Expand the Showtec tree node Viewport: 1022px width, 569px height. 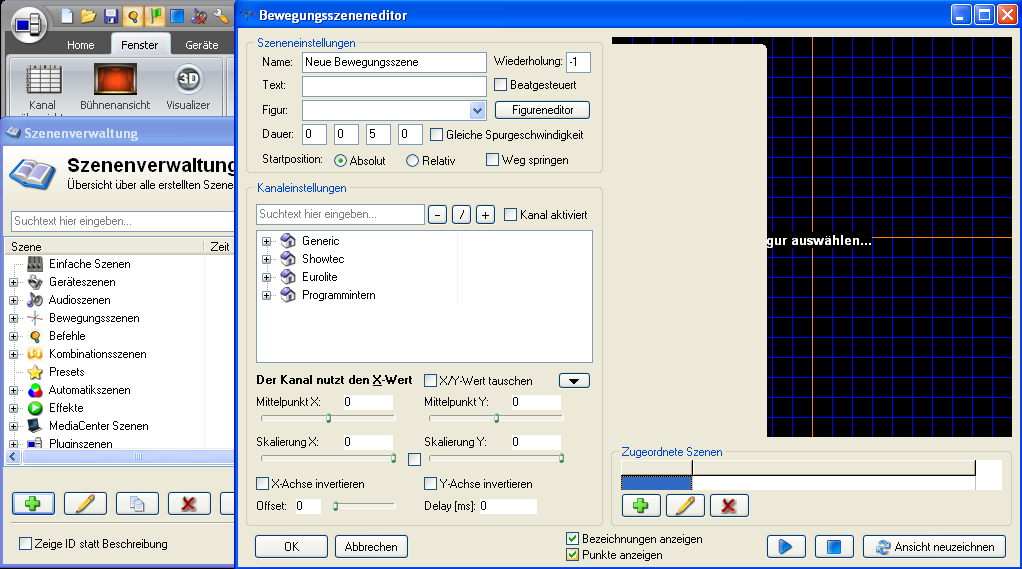click(267, 259)
